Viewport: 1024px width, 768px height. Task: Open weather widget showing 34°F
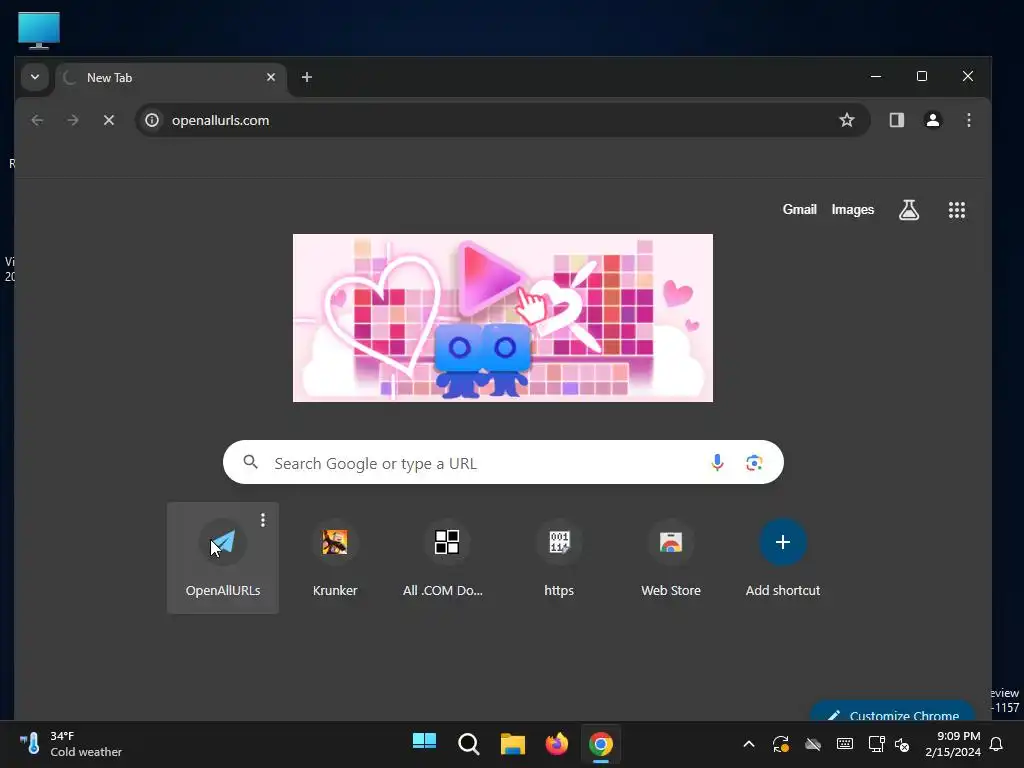point(71,744)
